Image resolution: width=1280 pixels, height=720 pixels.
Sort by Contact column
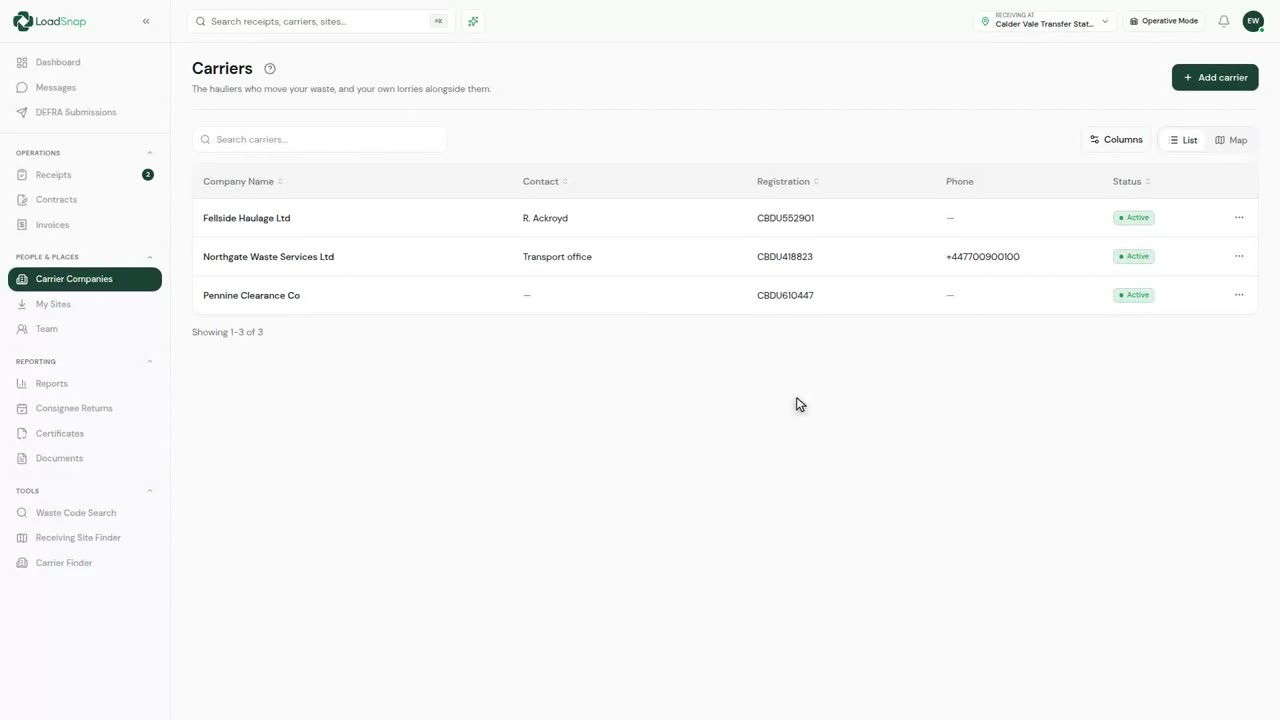pyautogui.click(x=545, y=182)
